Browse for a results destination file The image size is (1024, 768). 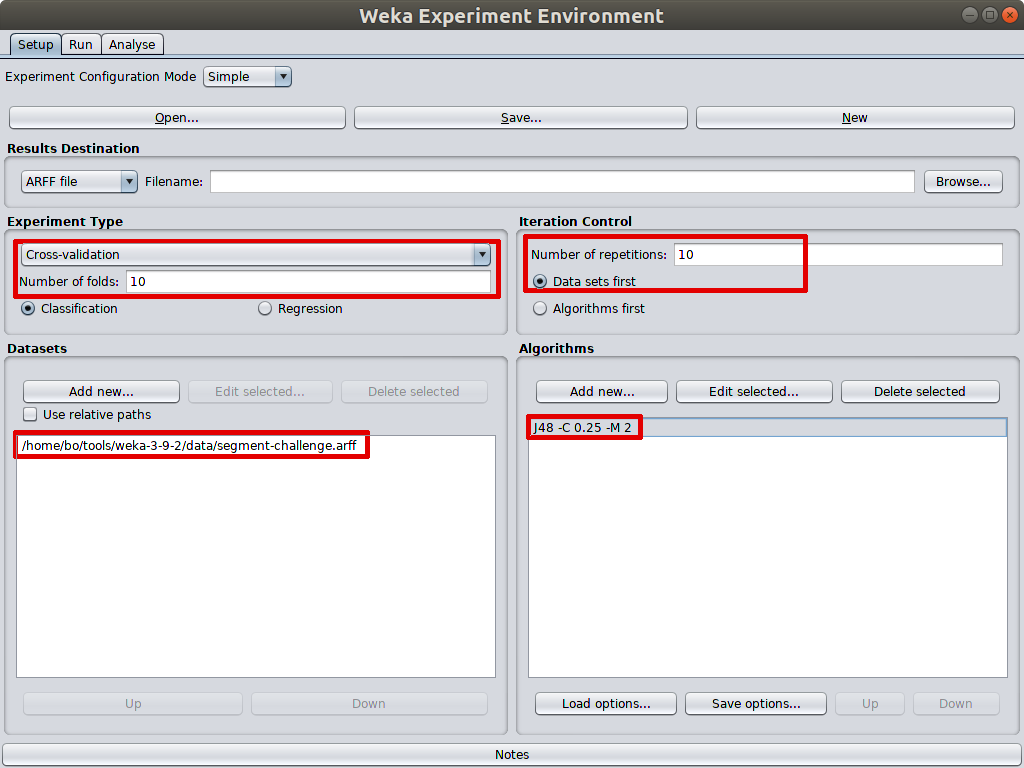[963, 182]
